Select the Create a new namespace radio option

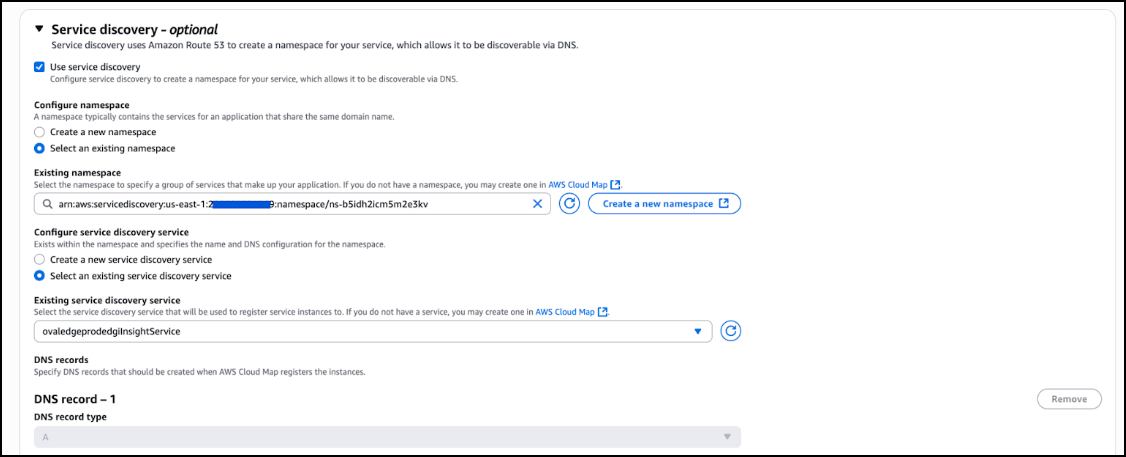point(39,132)
